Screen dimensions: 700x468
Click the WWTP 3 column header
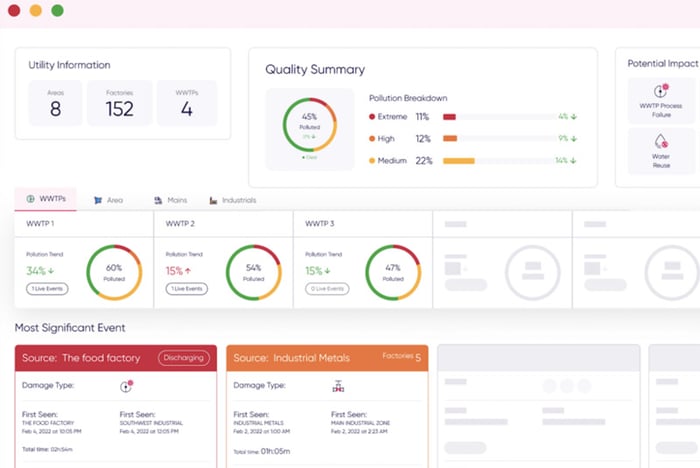point(362,224)
